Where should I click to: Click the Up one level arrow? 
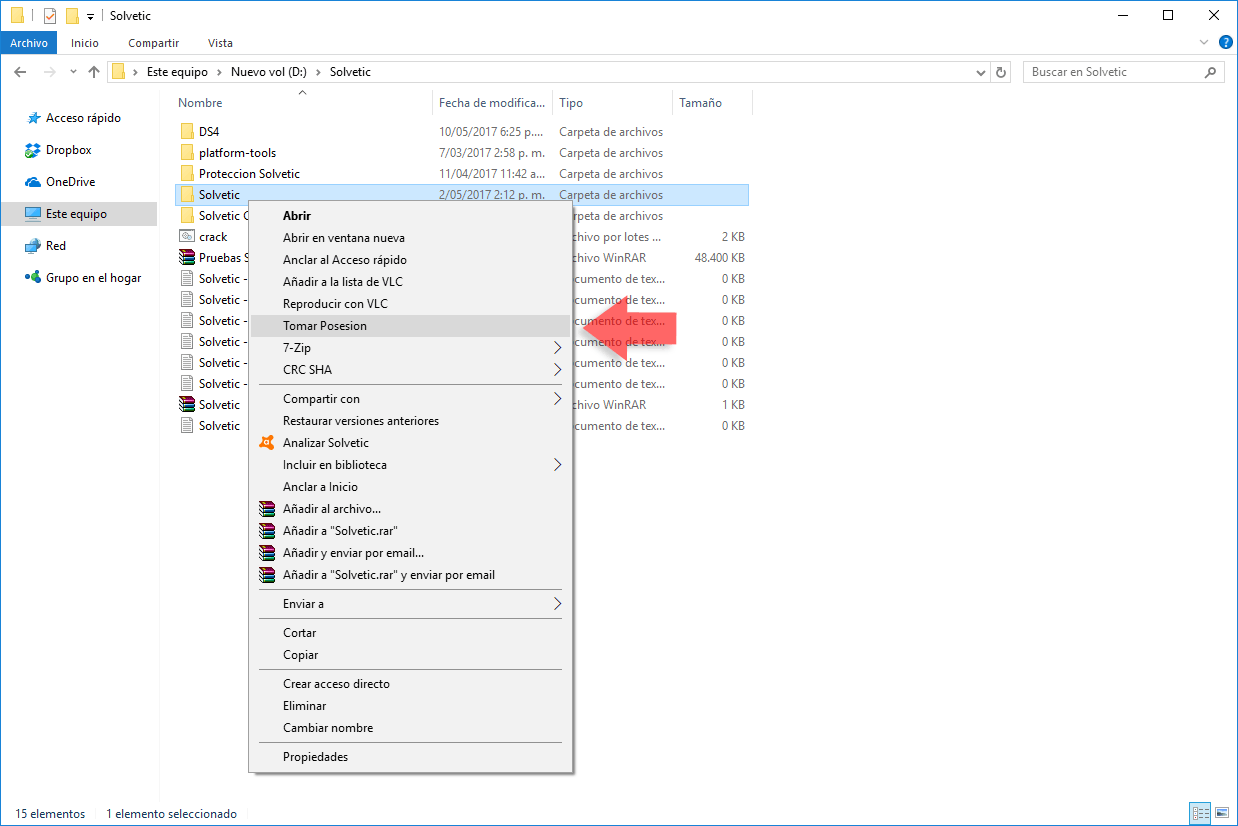[94, 72]
